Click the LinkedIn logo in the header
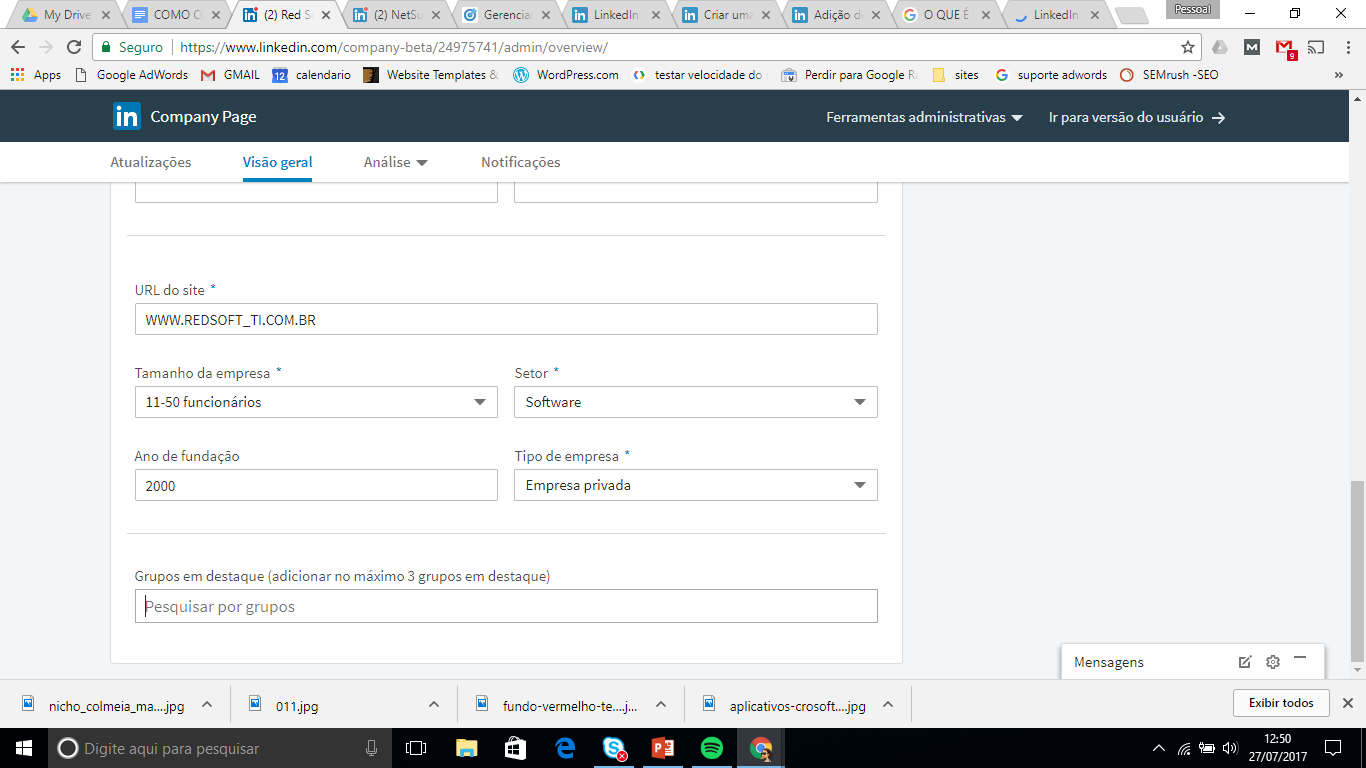 click(127, 117)
